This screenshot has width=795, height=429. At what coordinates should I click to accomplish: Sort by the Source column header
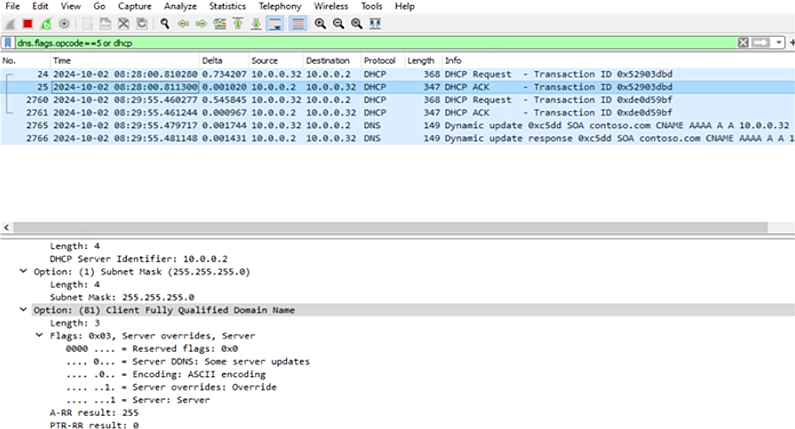[x=275, y=61]
